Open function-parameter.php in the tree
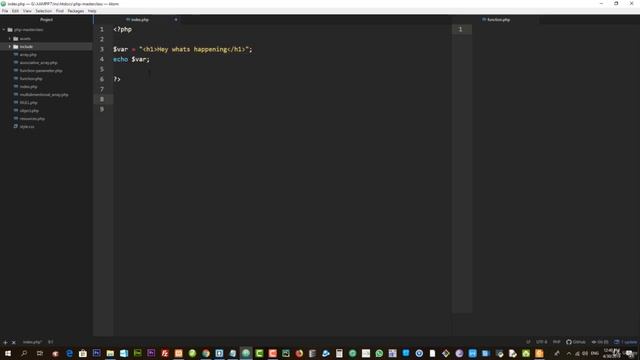Image resolution: width=640 pixels, height=360 pixels. pos(41,71)
